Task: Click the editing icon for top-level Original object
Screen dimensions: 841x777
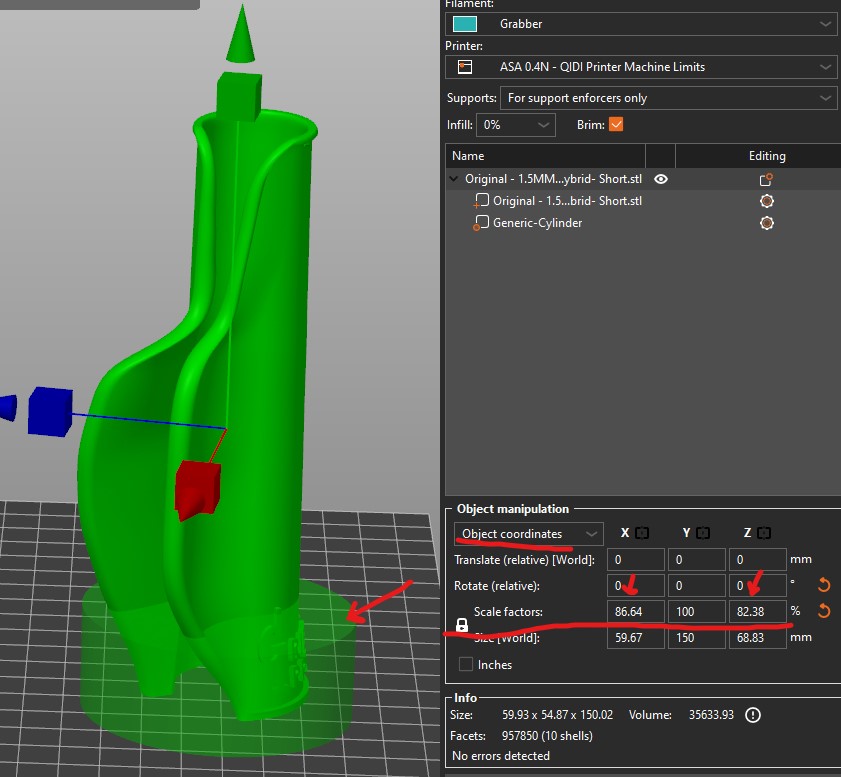Action: (766, 179)
